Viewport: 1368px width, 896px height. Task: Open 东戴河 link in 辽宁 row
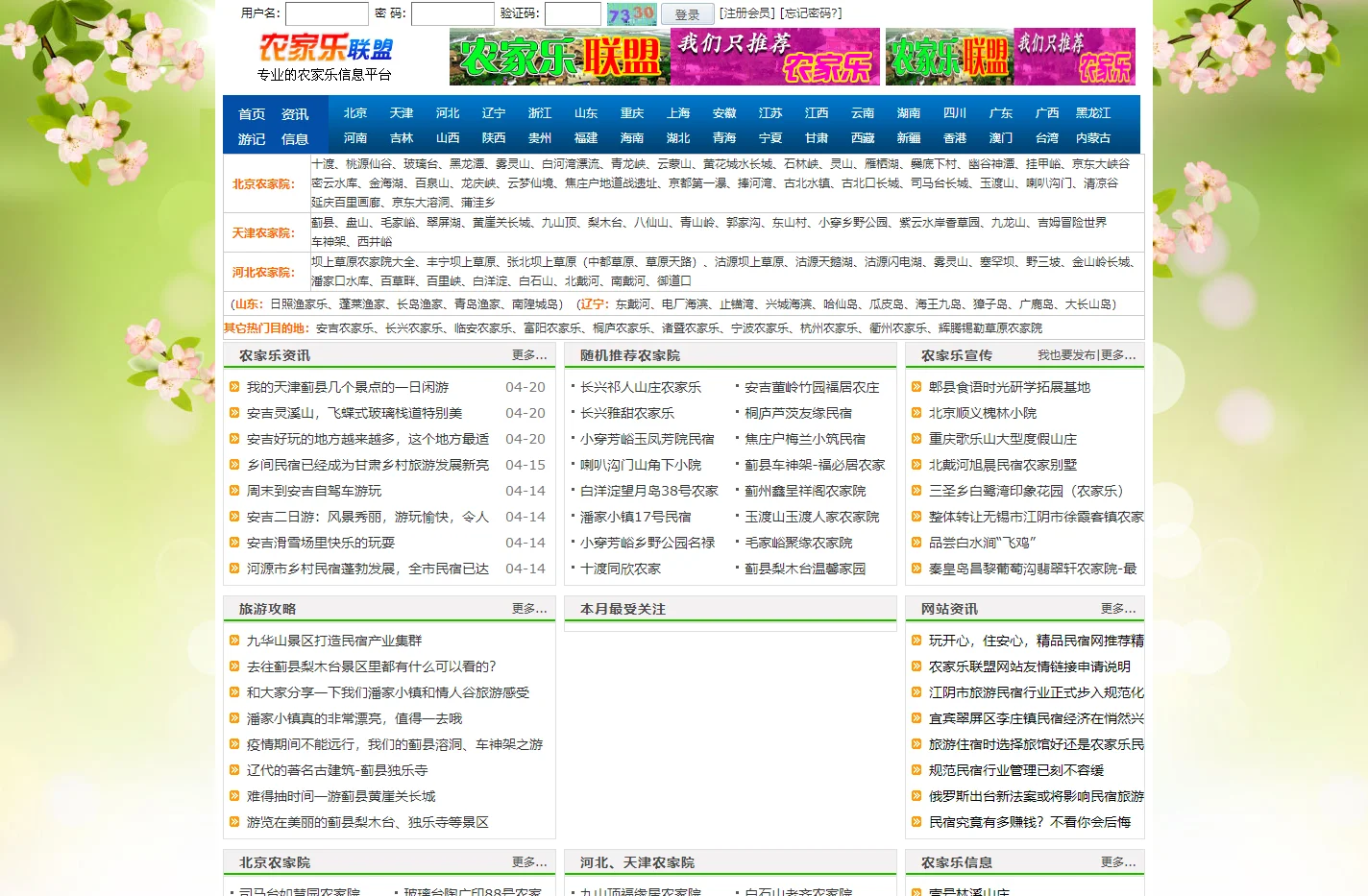pos(633,304)
